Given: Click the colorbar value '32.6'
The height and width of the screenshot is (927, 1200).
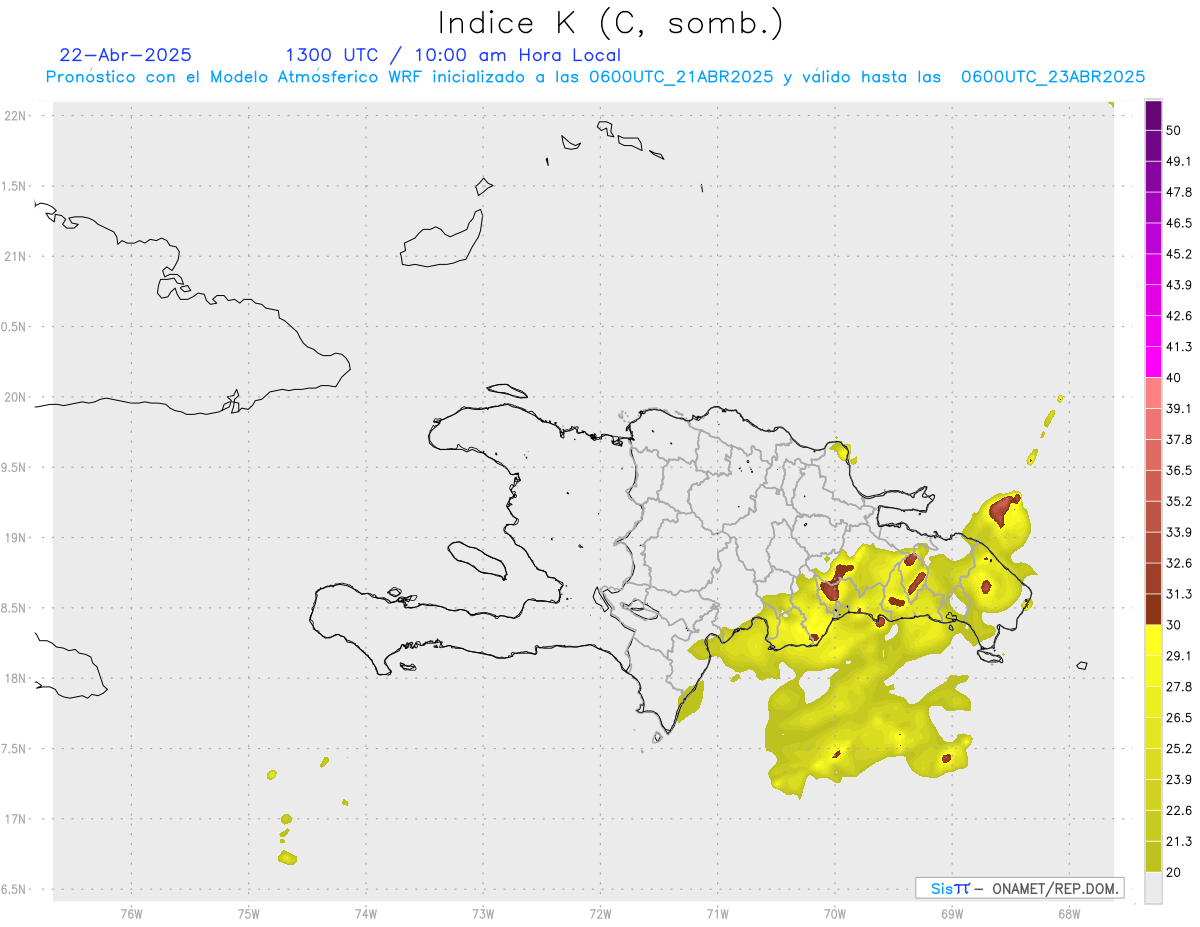Looking at the screenshot, I should 1179,563.
